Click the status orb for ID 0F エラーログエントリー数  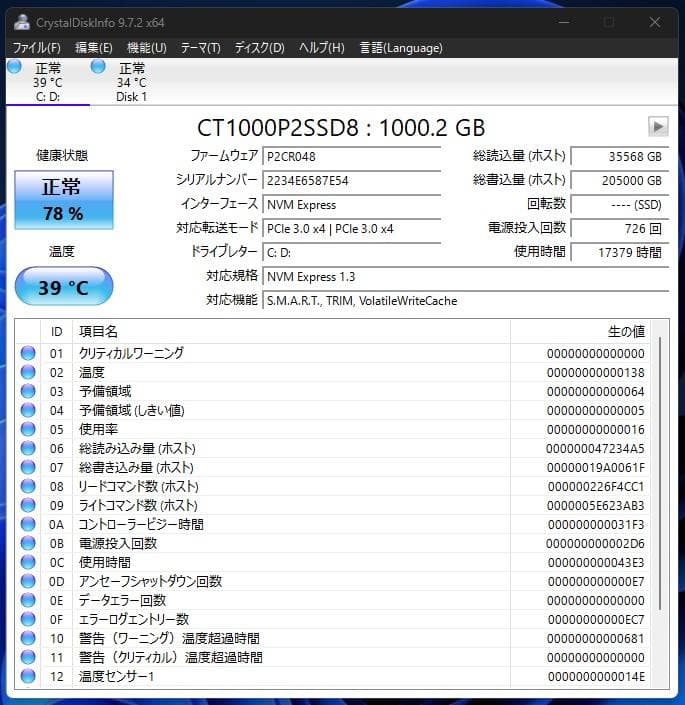(x=28, y=619)
